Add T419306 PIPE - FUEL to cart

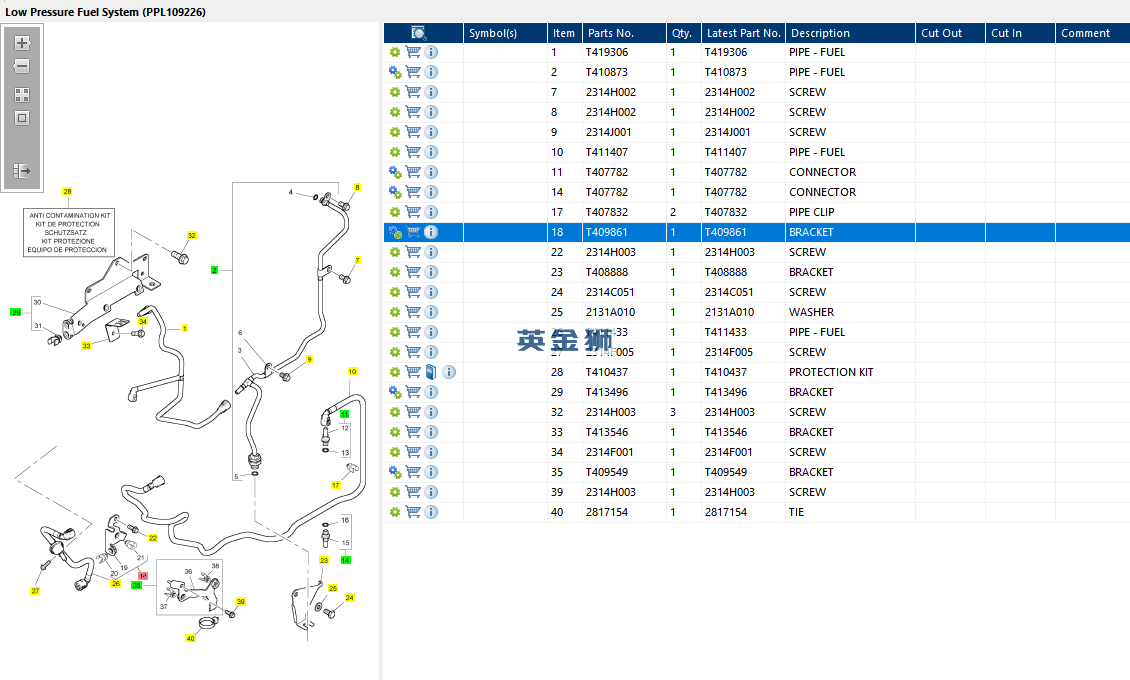click(413, 52)
